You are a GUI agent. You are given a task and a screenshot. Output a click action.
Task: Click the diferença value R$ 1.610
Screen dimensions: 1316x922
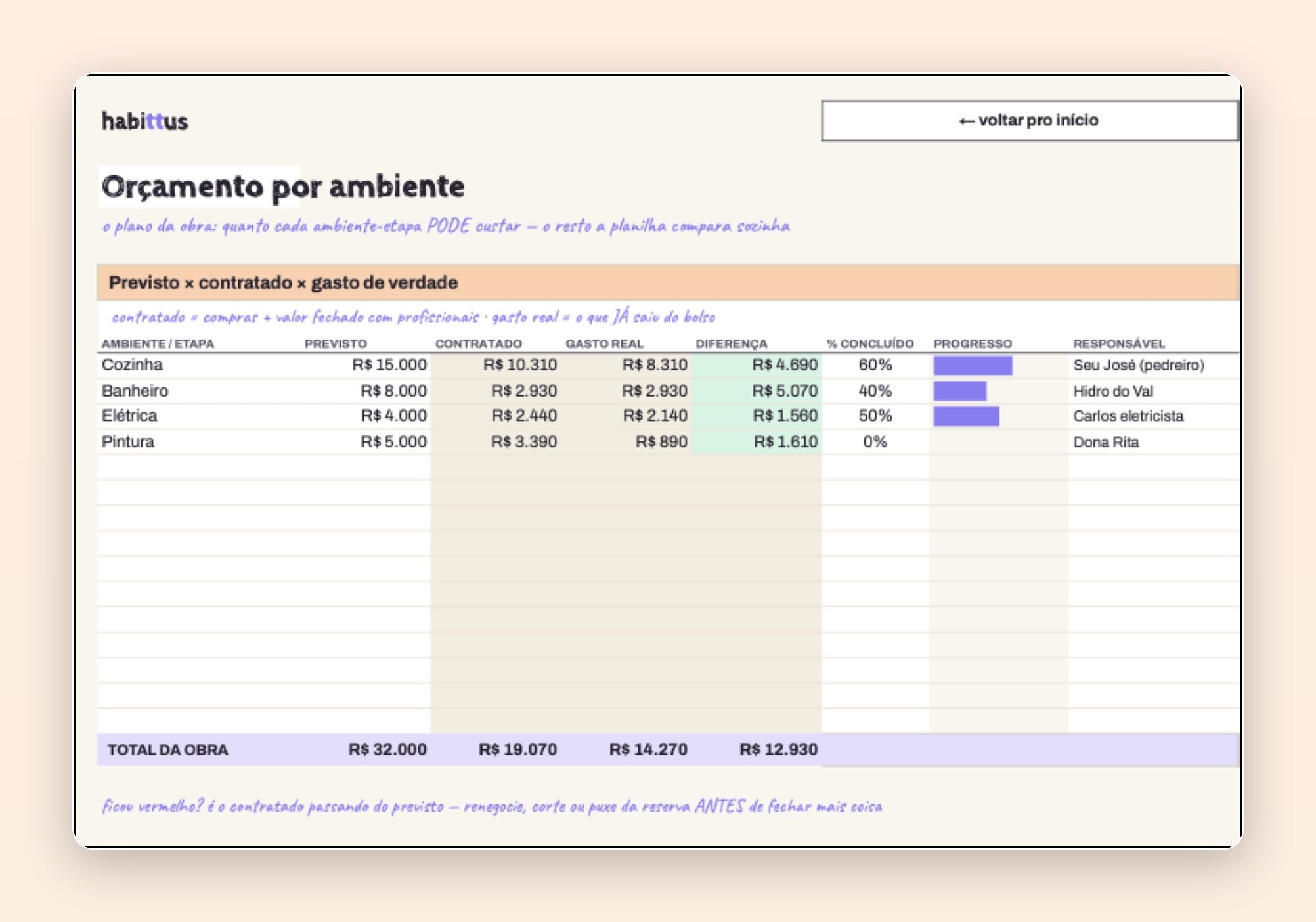click(786, 442)
